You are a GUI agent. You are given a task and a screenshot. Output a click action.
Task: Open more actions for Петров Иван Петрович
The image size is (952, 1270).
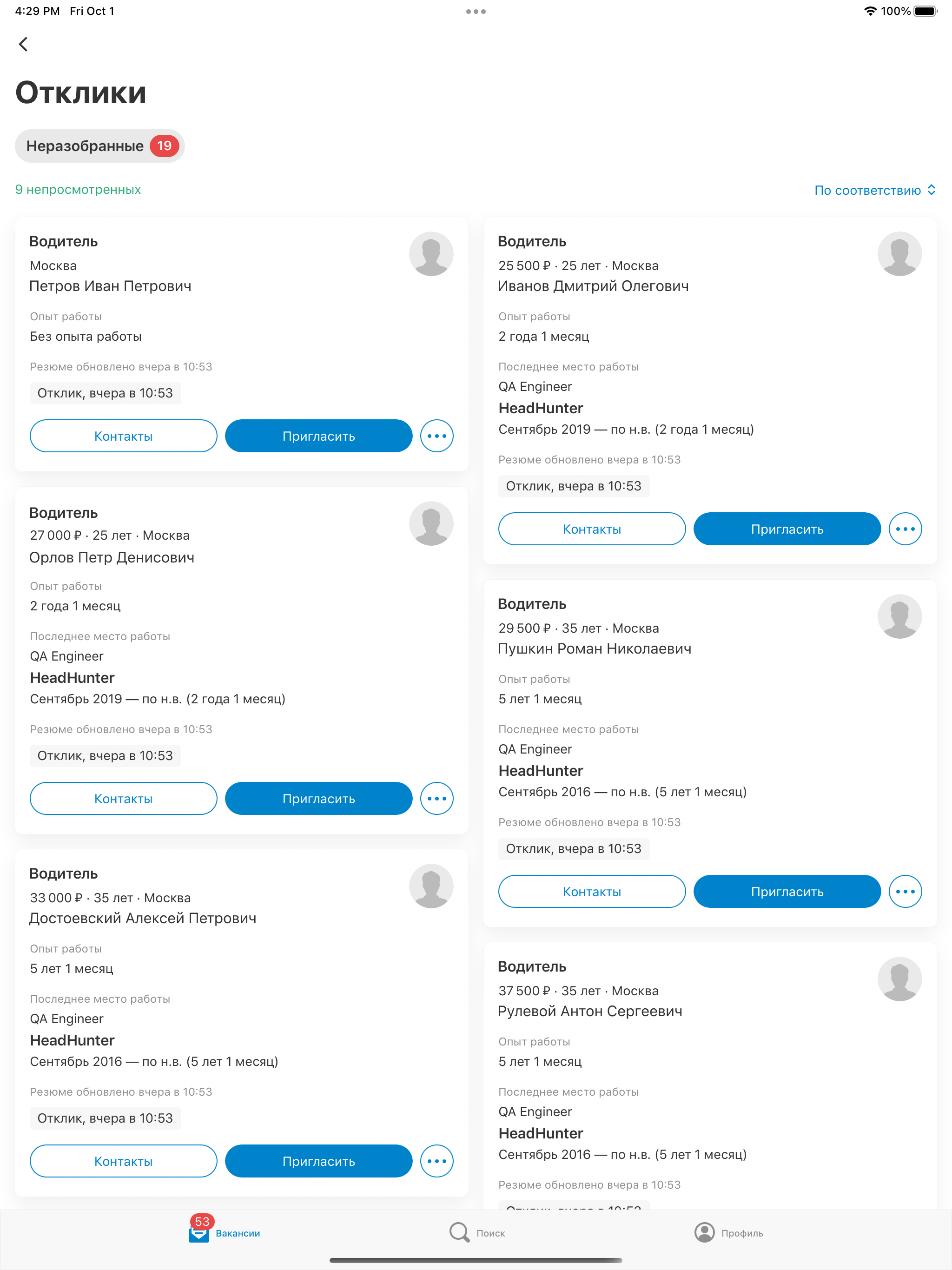coord(436,436)
